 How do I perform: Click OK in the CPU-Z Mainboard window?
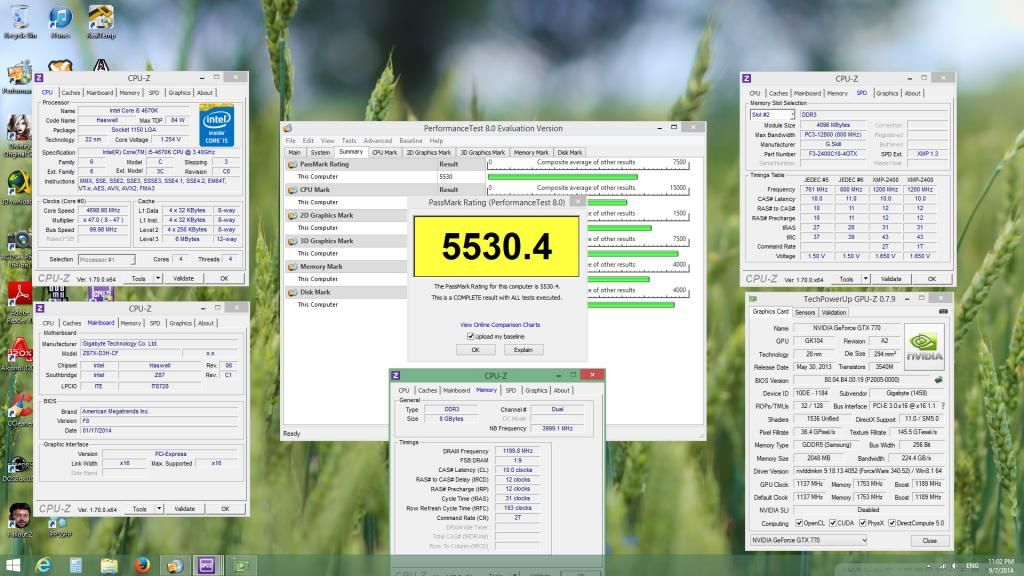(x=225, y=508)
